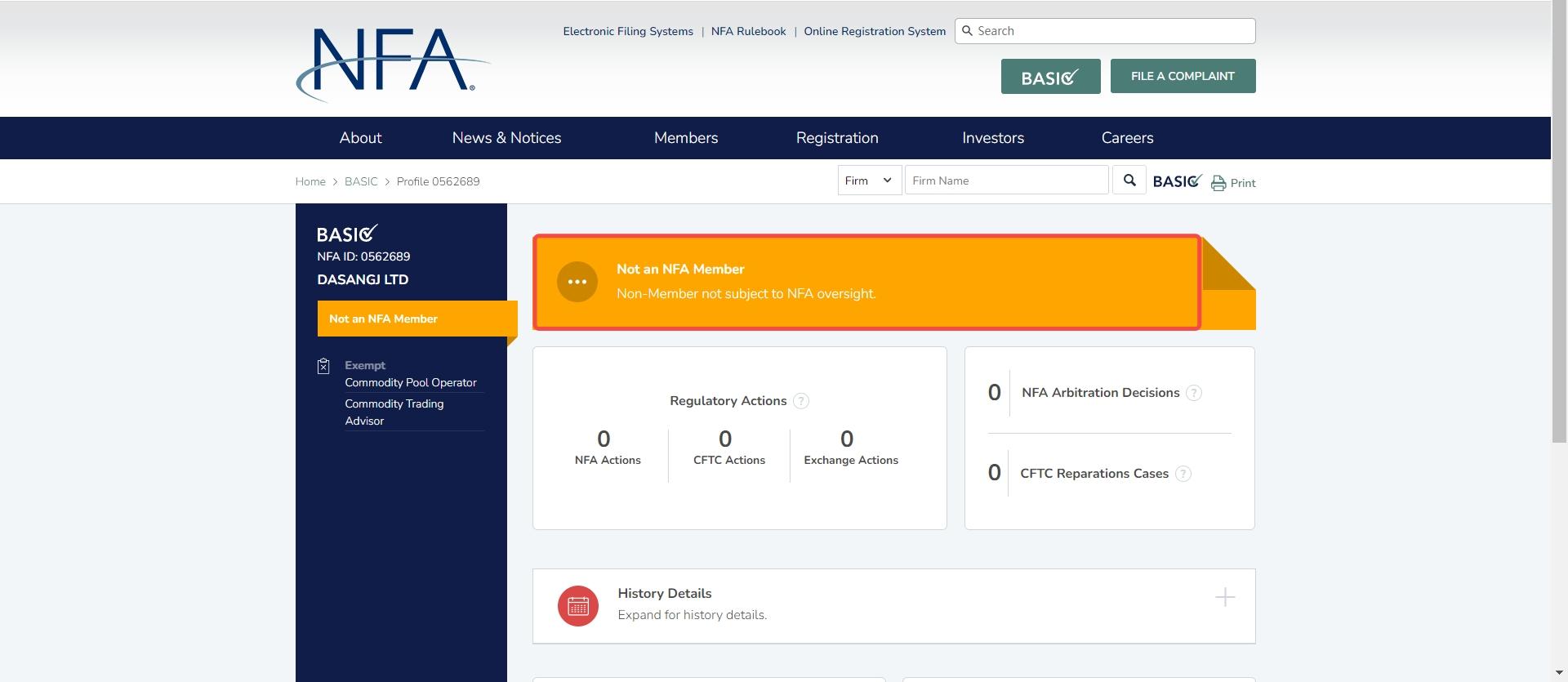Click the Search field at top

[1105, 31]
